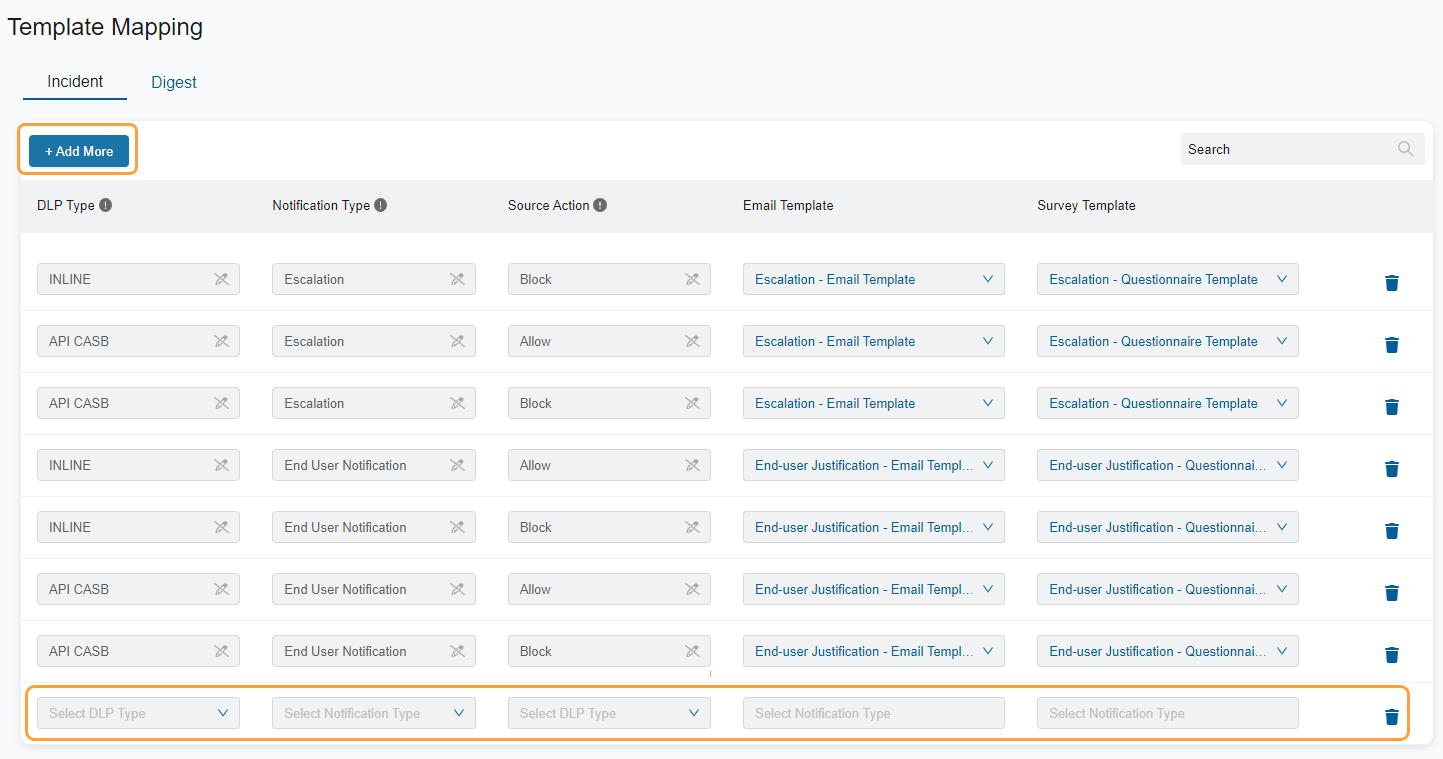Delete the API CASB Escalation Allow row
Screen dimensions: 1443x759
(x=1391, y=345)
